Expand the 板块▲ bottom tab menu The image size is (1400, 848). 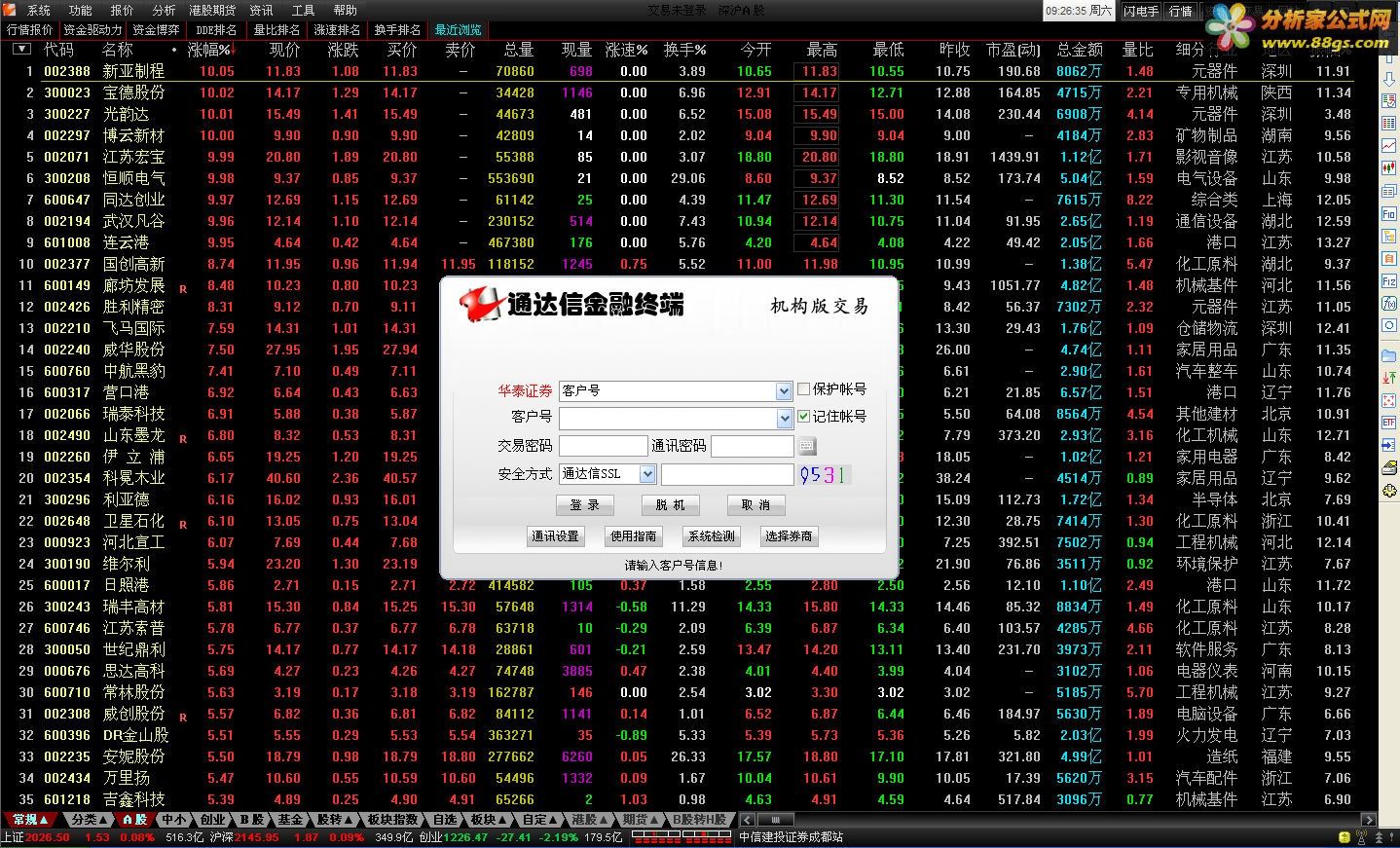[487, 820]
